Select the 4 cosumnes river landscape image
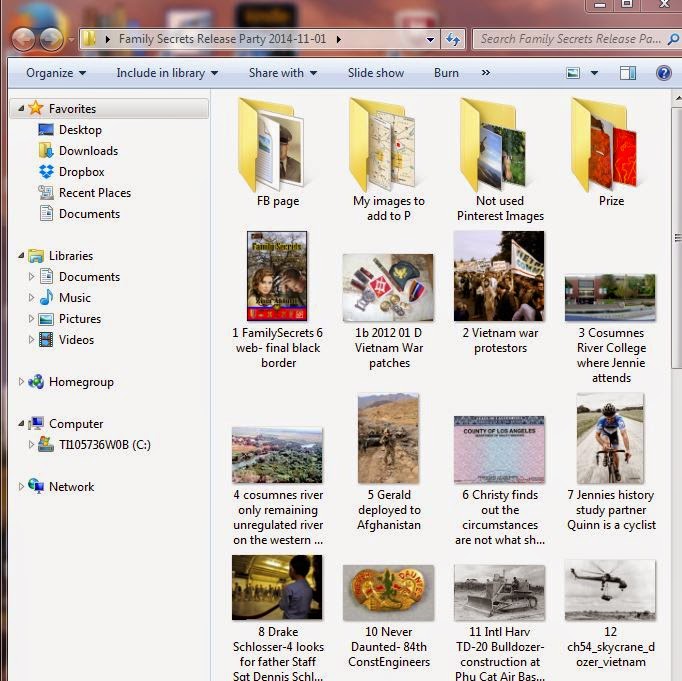 (277, 455)
